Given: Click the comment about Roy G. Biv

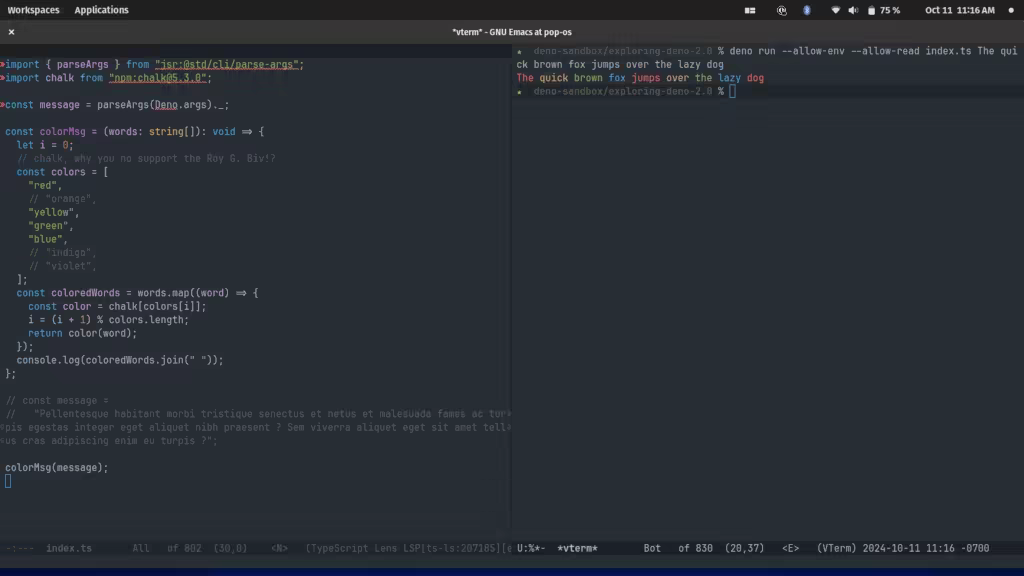Looking at the screenshot, I should click(146, 158).
